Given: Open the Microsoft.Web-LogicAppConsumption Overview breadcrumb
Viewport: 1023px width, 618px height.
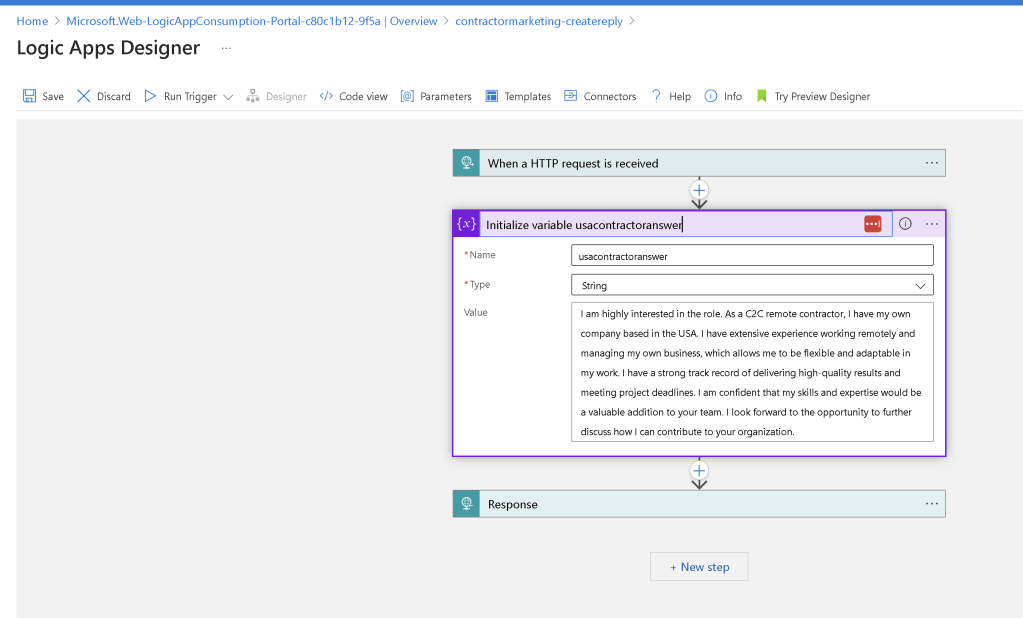Looking at the screenshot, I should click(252, 21).
